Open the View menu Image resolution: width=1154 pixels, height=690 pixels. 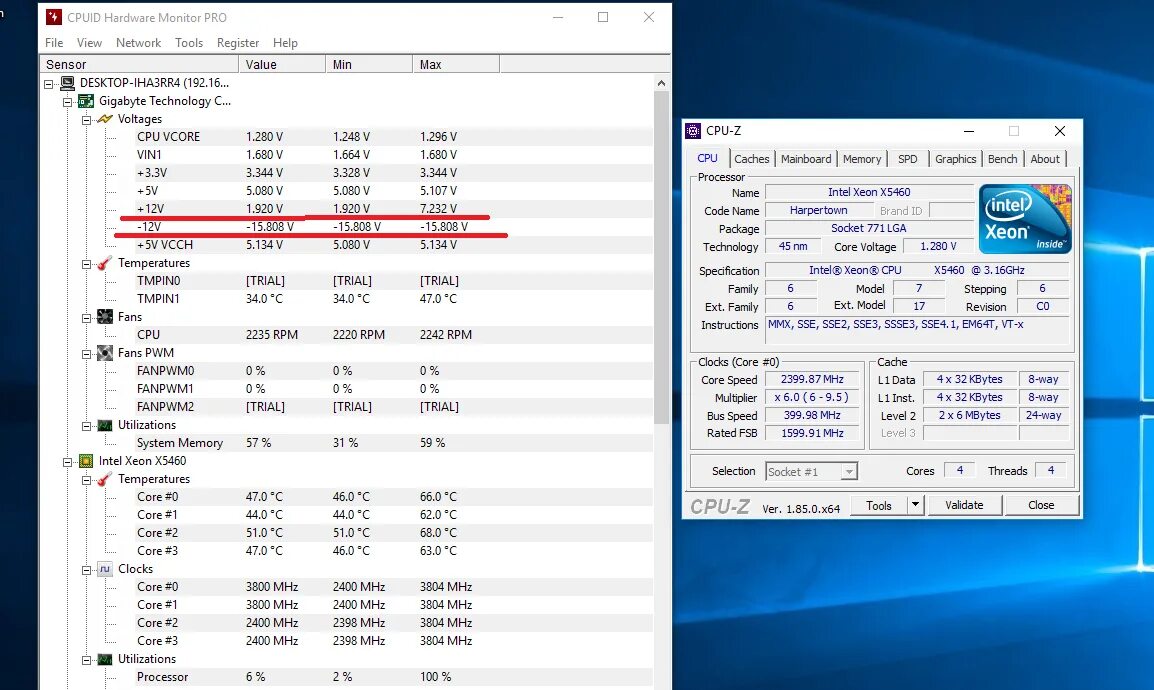pyautogui.click(x=89, y=43)
